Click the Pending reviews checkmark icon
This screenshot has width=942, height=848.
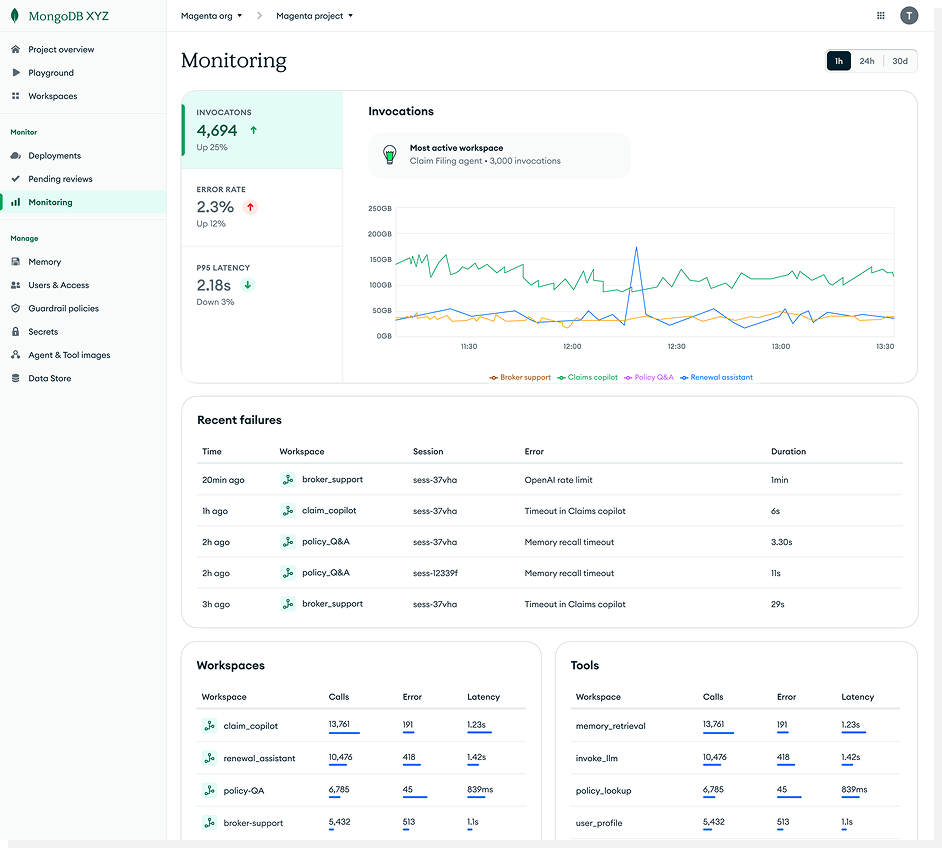point(16,179)
